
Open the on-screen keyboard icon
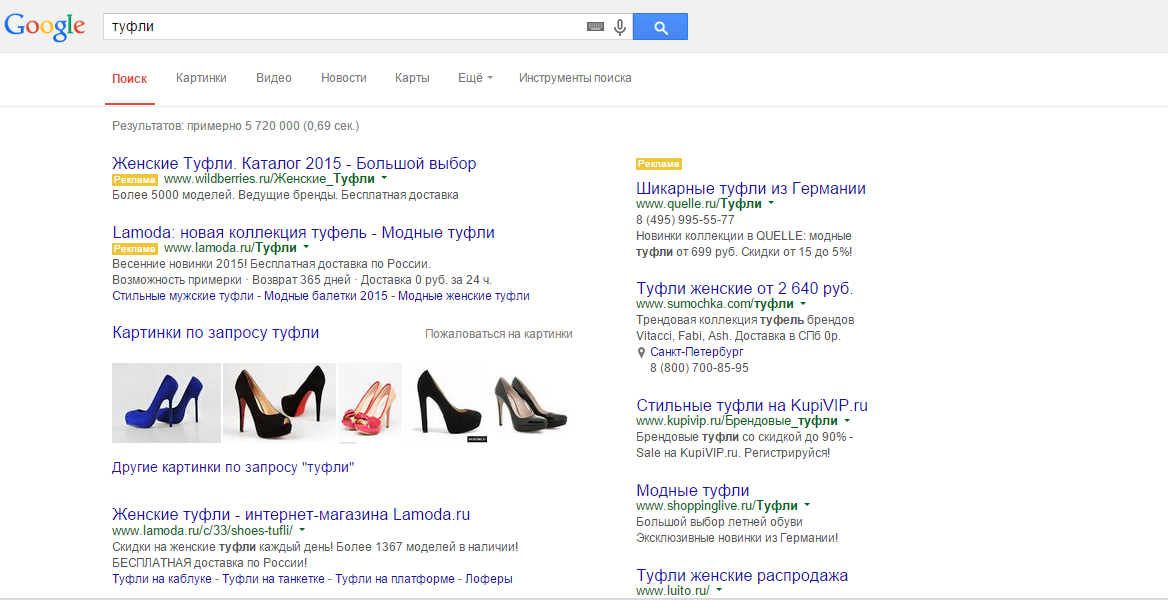pyautogui.click(x=595, y=27)
